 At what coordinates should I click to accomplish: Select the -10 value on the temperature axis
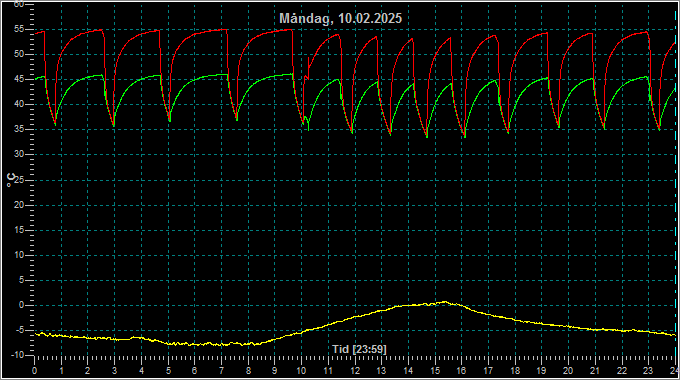coord(17,355)
